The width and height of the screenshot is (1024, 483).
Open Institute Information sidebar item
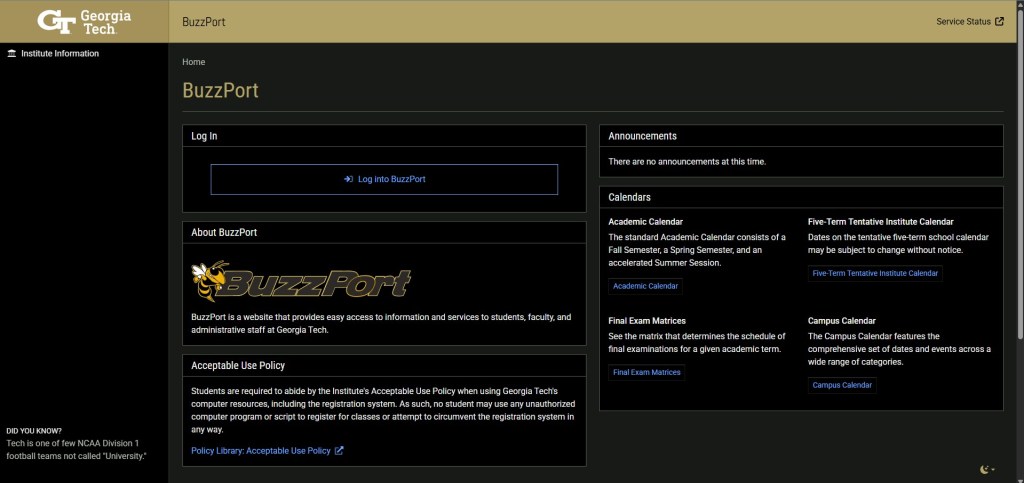pos(53,54)
